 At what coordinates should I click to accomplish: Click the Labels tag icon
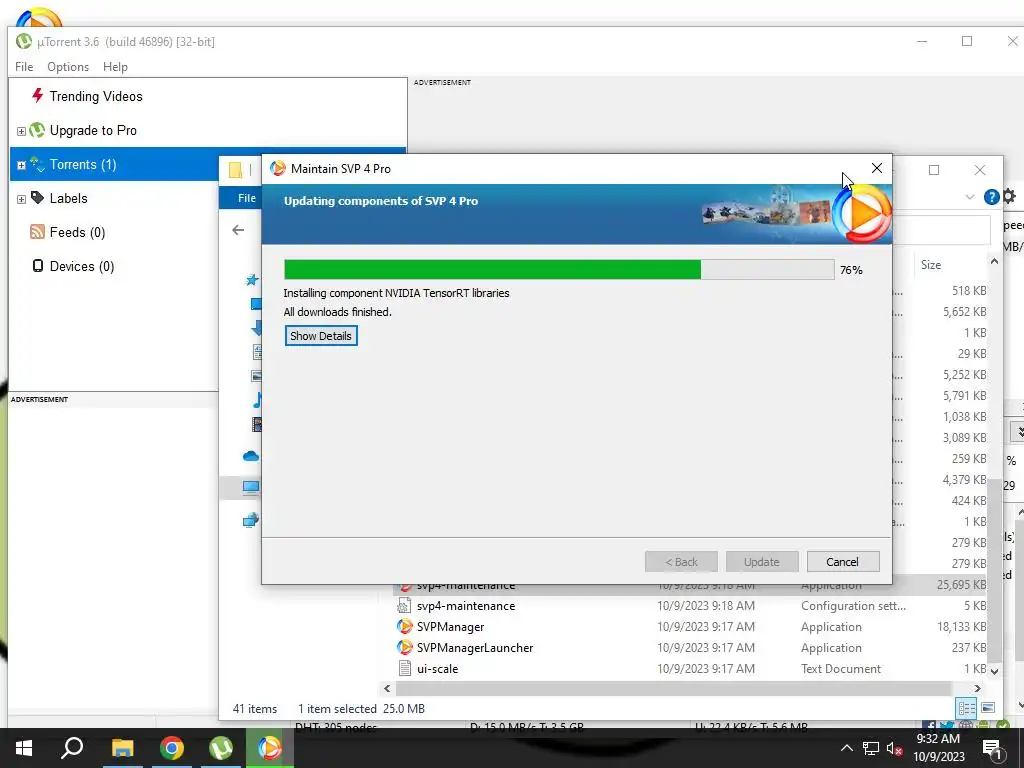click(37, 197)
